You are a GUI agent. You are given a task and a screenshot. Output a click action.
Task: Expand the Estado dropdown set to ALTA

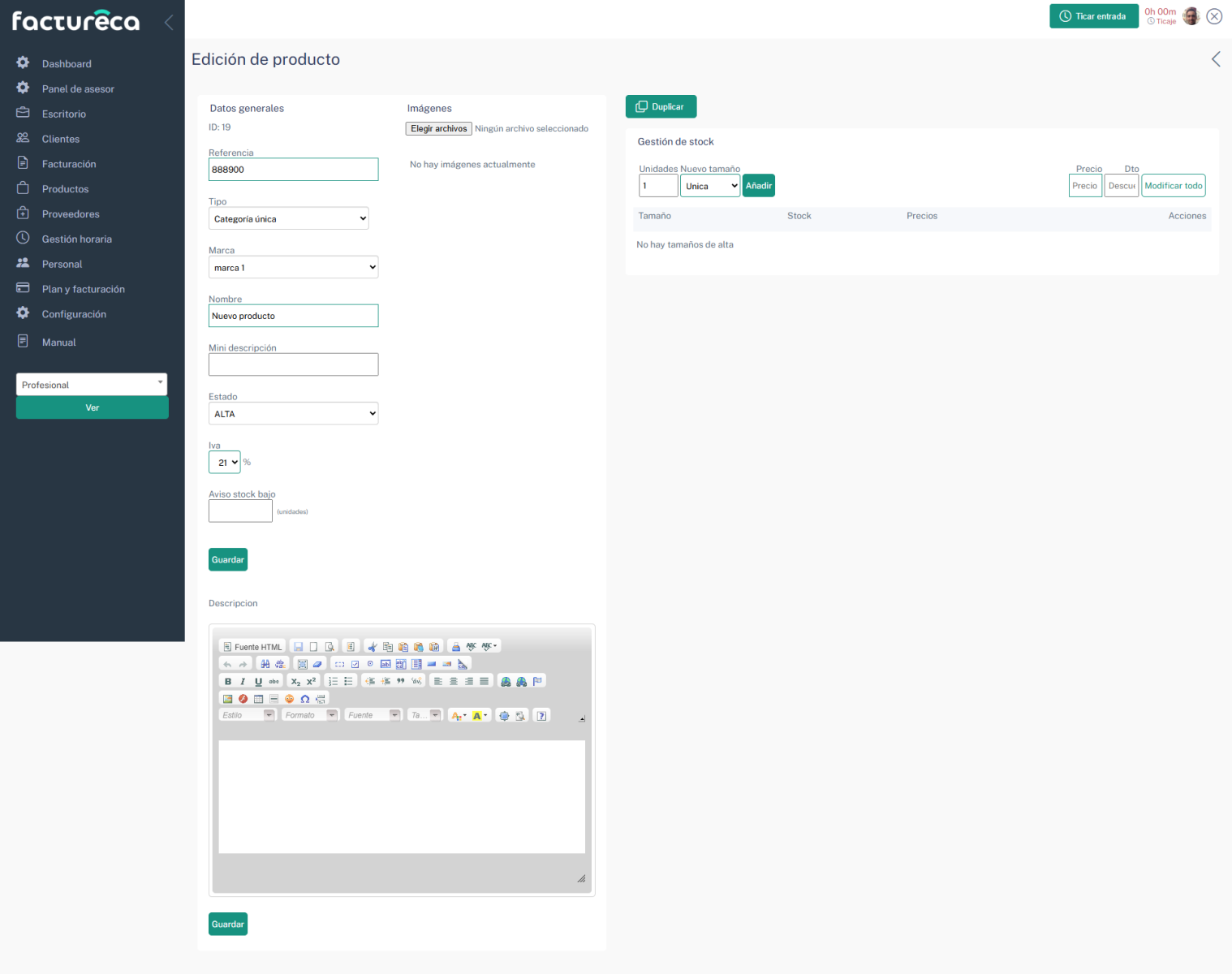click(293, 414)
